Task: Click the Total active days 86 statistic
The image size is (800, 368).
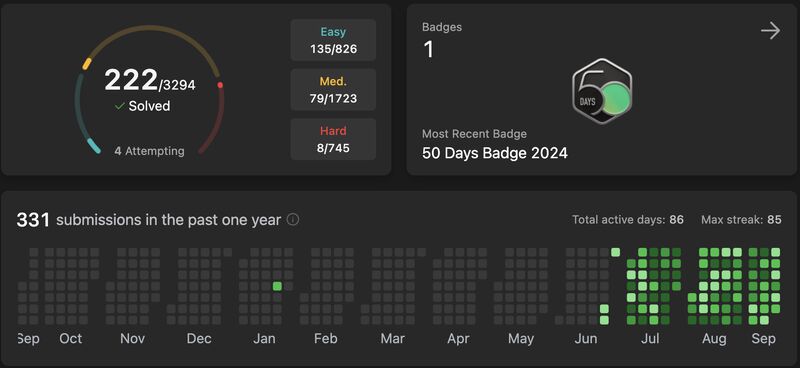Action: point(628,220)
